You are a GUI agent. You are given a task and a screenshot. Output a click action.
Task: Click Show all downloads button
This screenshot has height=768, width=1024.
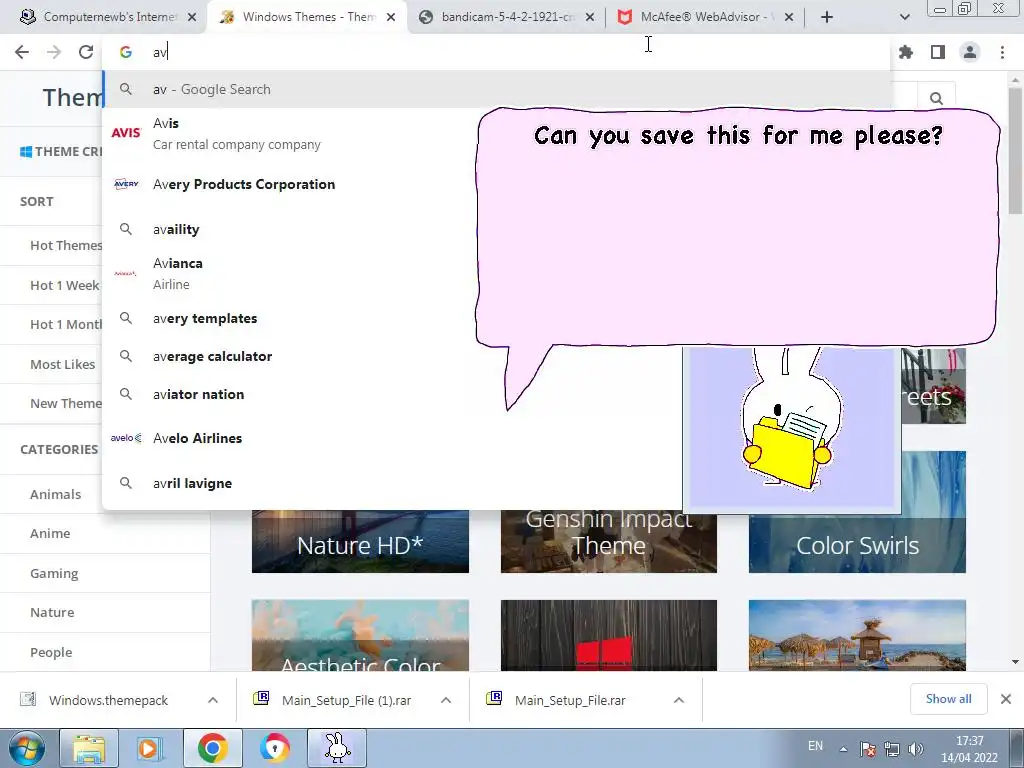click(948, 699)
